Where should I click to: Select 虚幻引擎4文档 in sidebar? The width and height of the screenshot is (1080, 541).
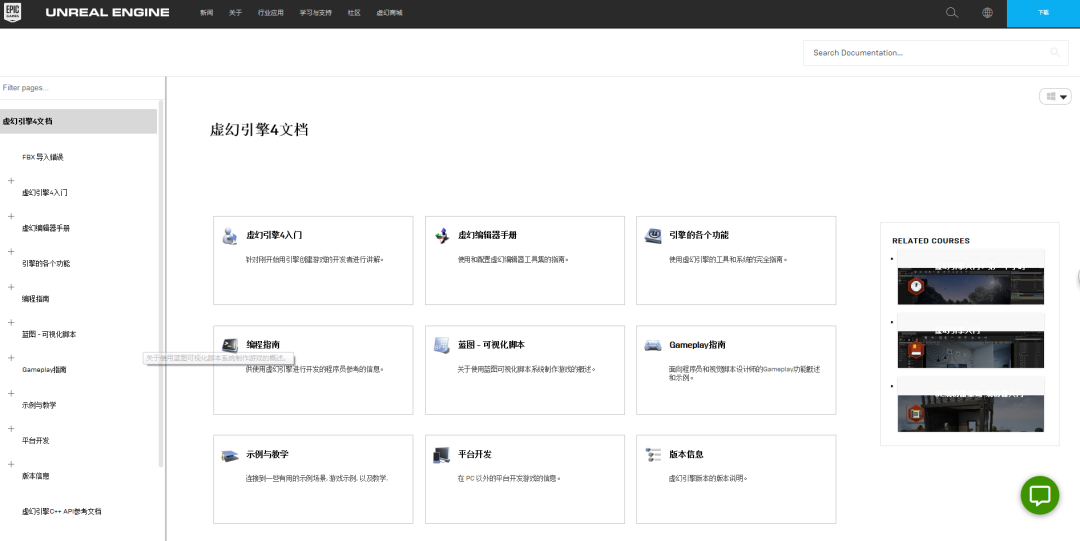[79, 121]
